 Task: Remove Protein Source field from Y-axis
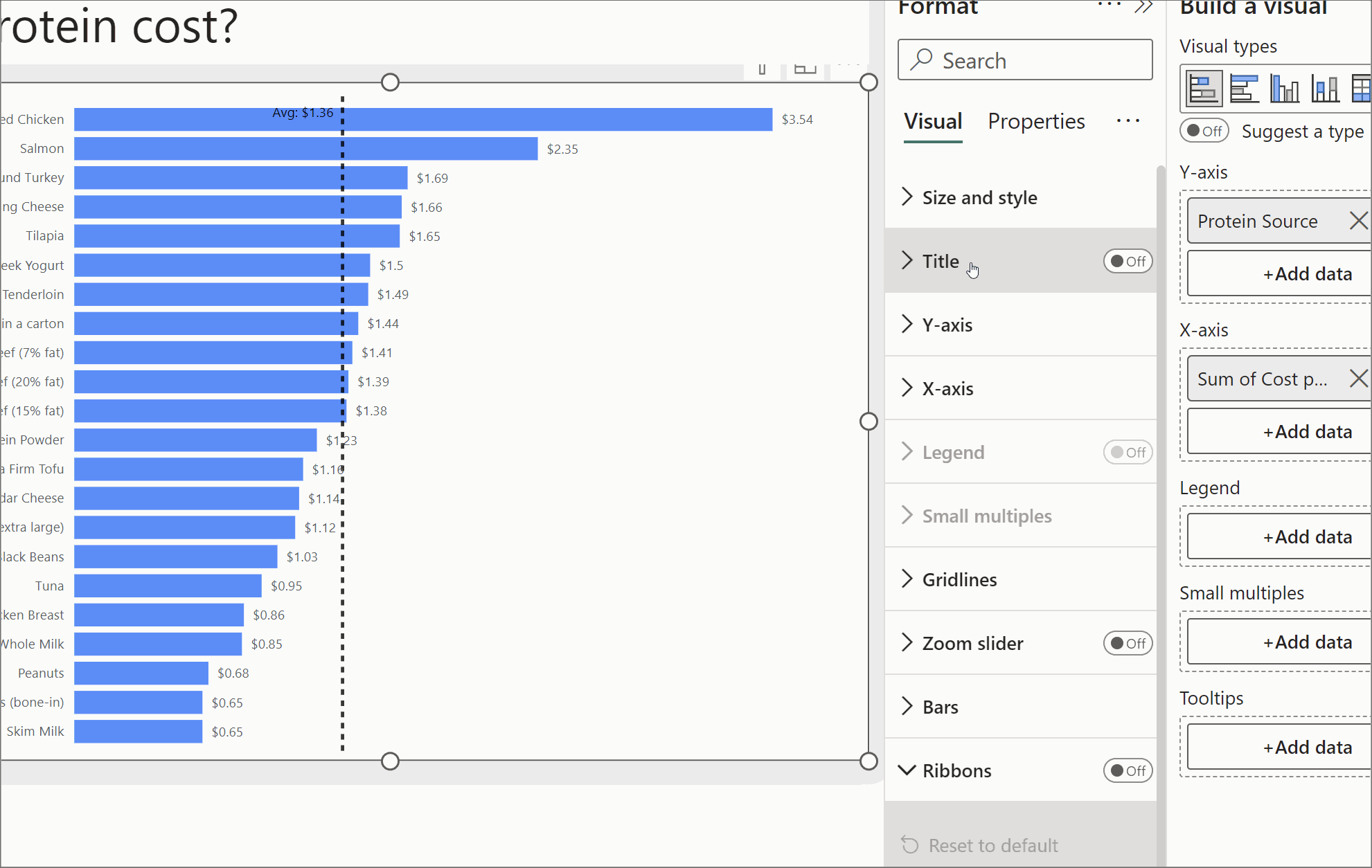click(1358, 221)
